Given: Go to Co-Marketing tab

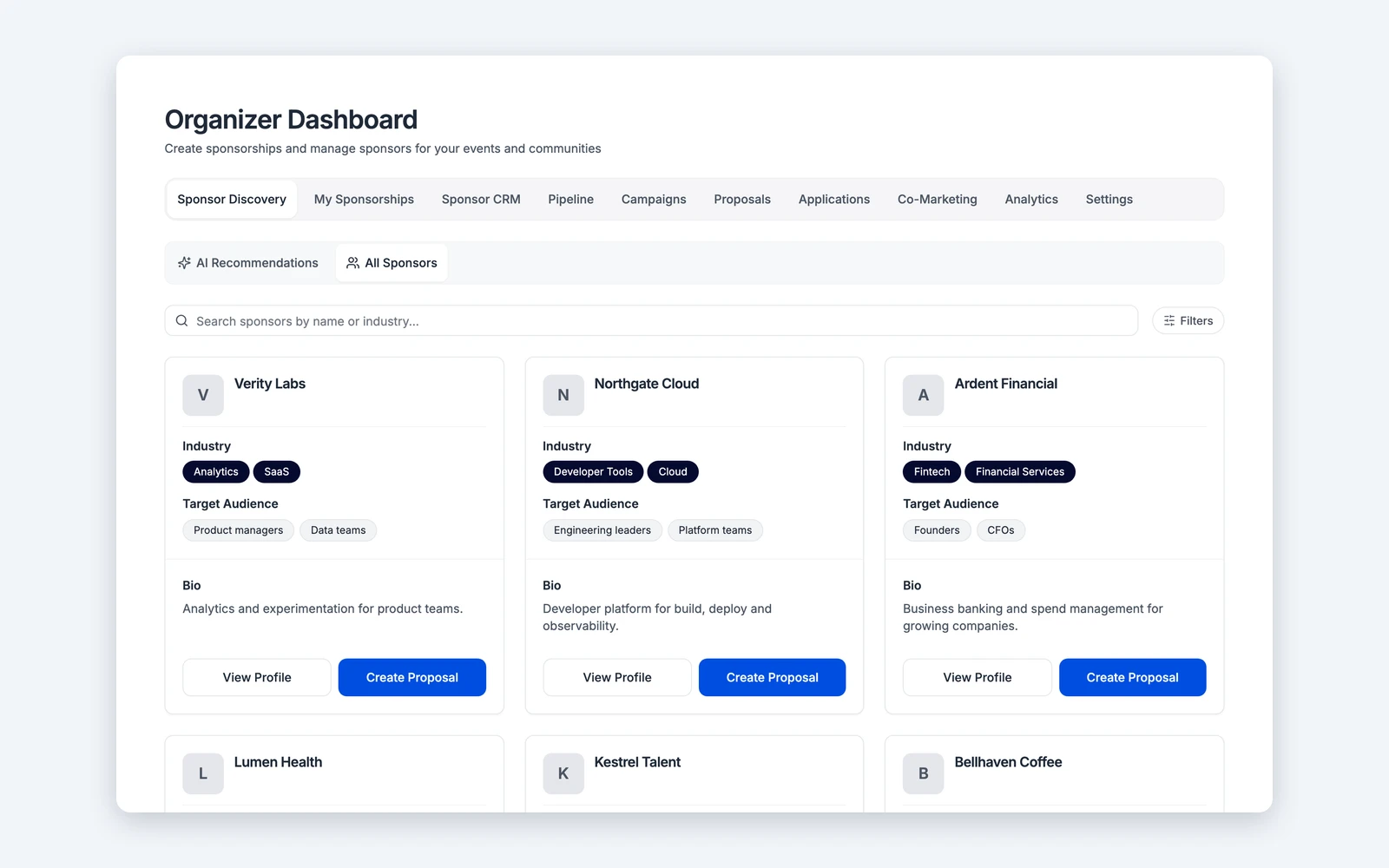Looking at the screenshot, I should tap(938, 200).
